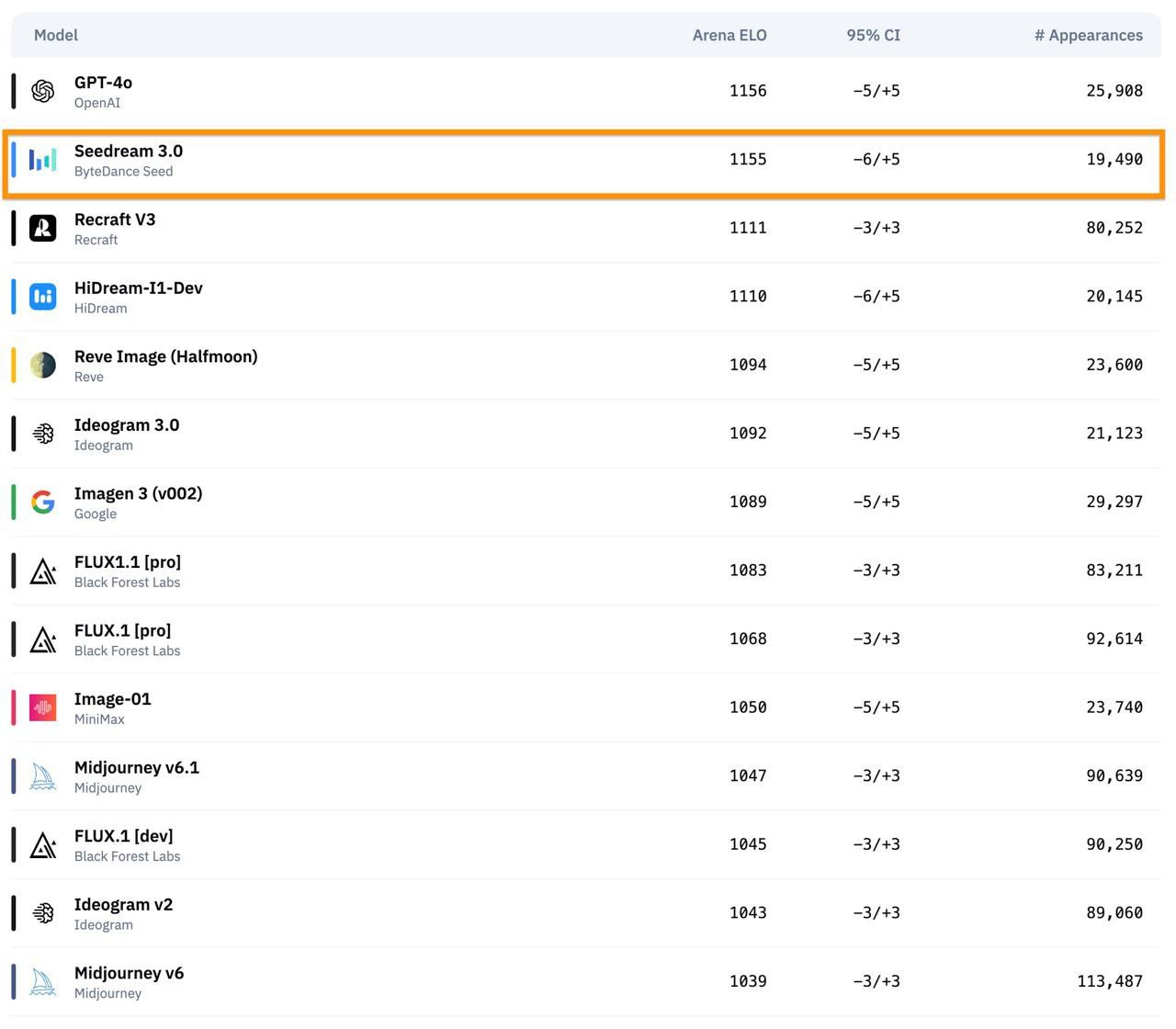Open the Seedream 3.0 model name

[x=129, y=151]
